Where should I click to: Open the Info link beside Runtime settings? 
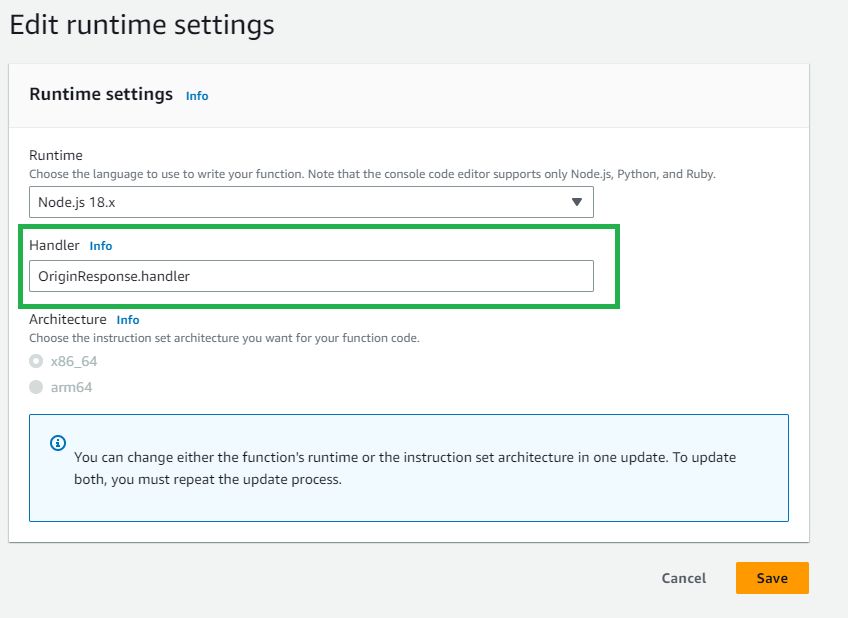click(197, 96)
